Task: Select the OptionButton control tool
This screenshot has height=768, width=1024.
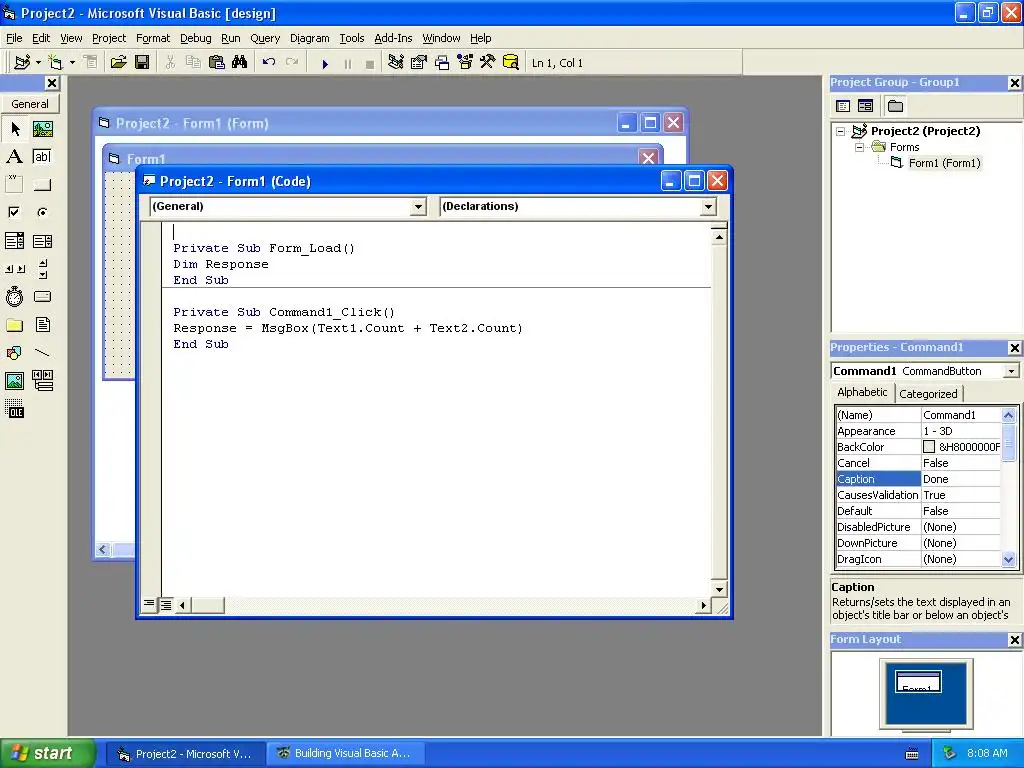Action: click(42, 212)
